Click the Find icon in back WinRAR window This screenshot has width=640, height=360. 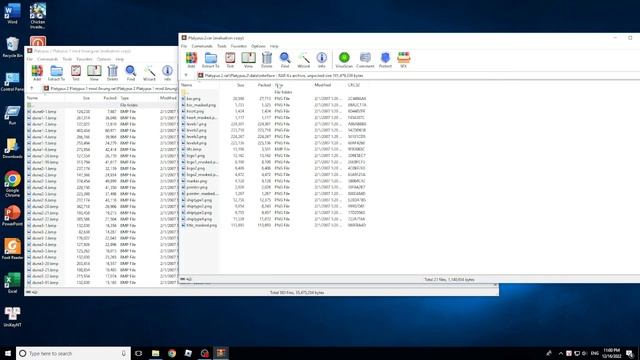(131, 73)
